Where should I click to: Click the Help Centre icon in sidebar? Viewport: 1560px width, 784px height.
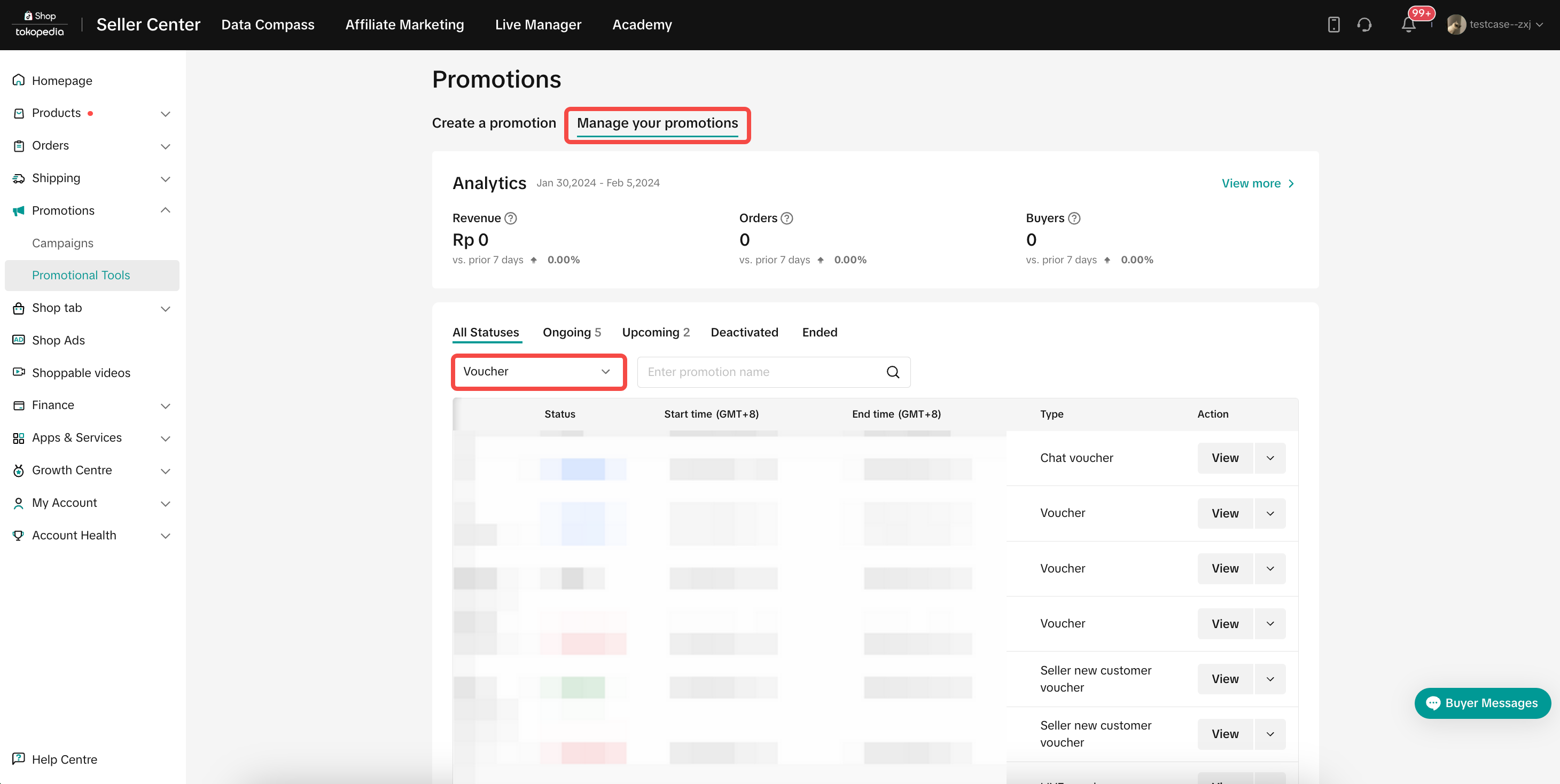[x=19, y=758]
